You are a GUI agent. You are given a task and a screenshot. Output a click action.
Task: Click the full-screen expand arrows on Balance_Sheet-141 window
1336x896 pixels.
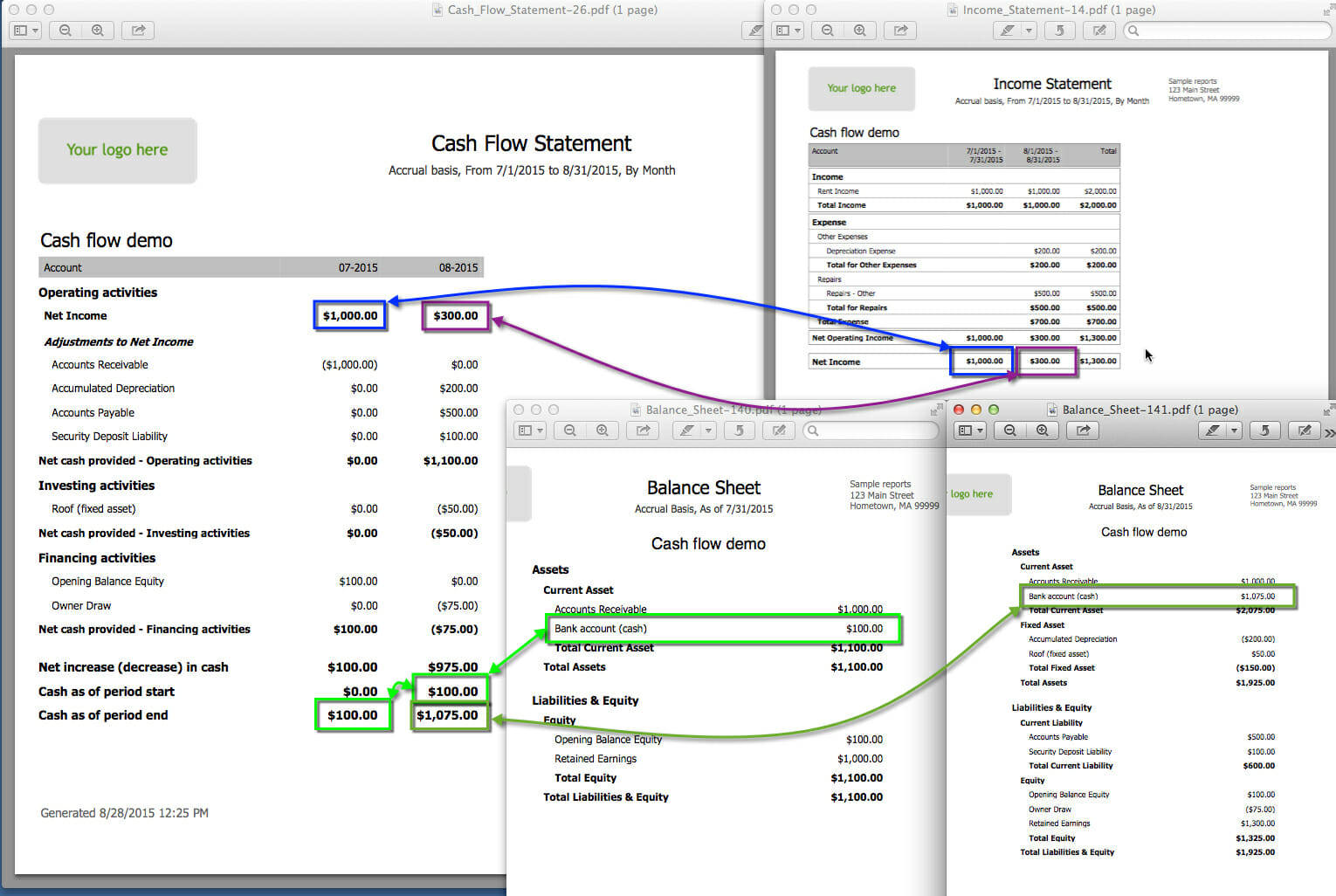[x=1328, y=409]
